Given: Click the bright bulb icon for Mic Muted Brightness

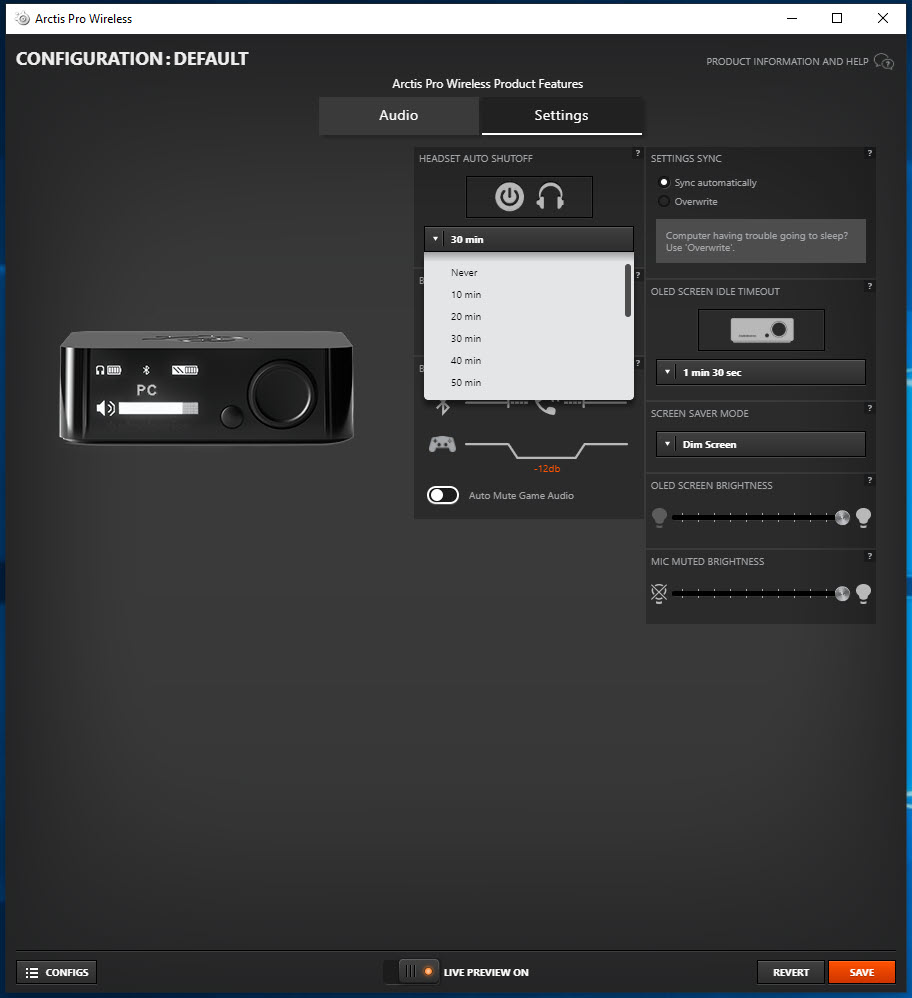Looking at the screenshot, I should coord(864,593).
